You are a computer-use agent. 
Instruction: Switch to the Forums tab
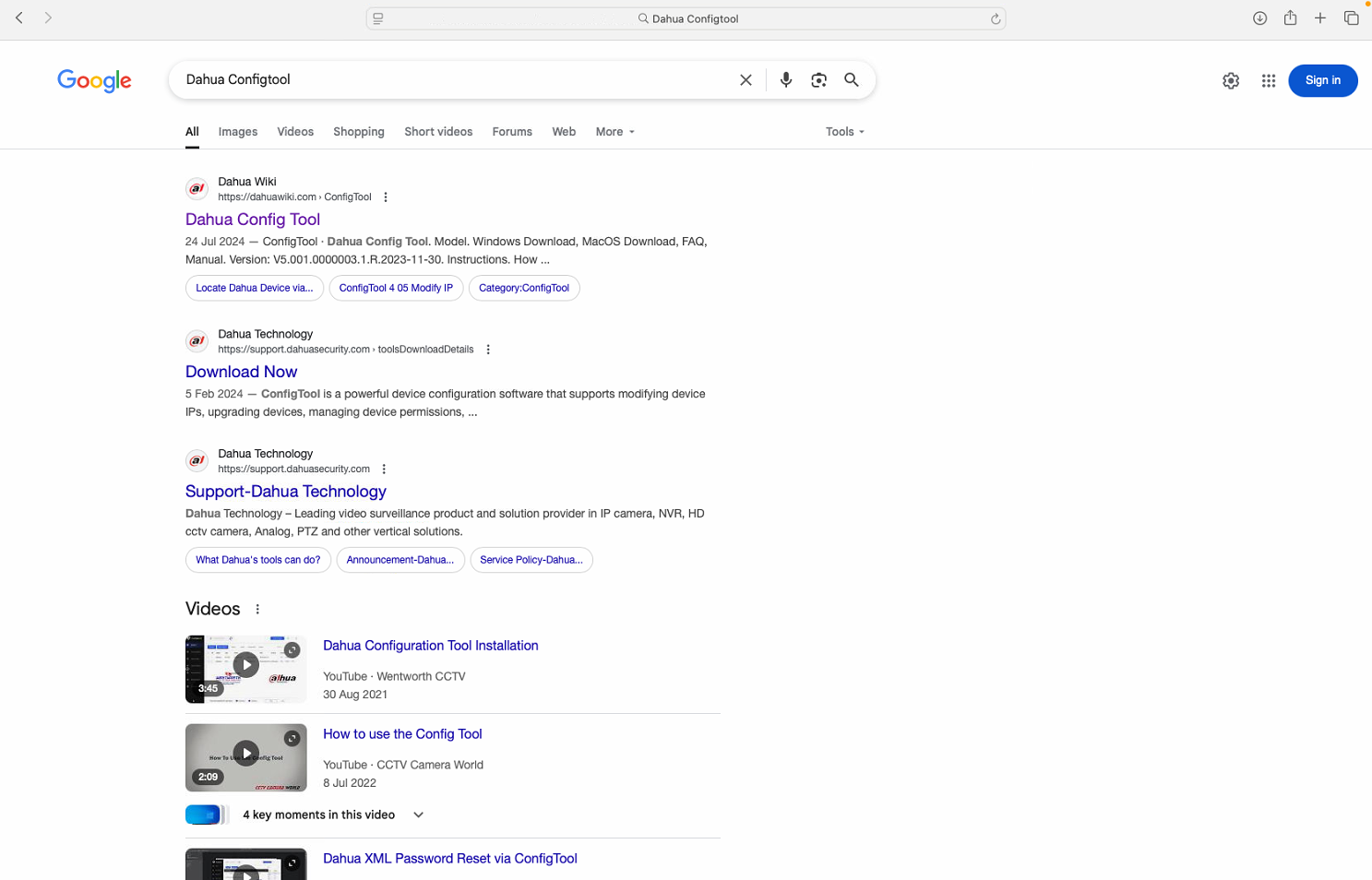click(x=511, y=132)
